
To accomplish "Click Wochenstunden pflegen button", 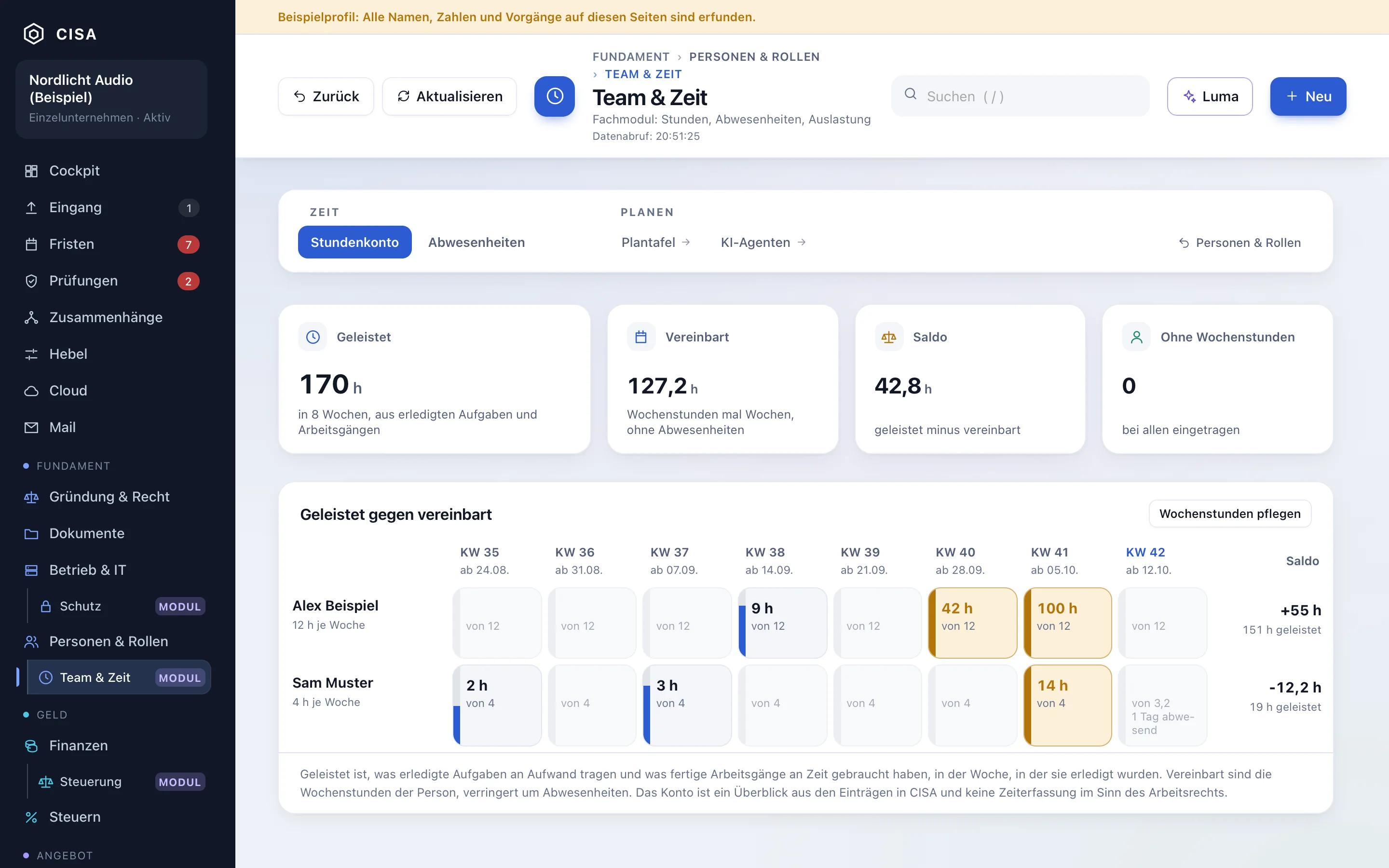I will pyautogui.click(x=1230, y=513).
